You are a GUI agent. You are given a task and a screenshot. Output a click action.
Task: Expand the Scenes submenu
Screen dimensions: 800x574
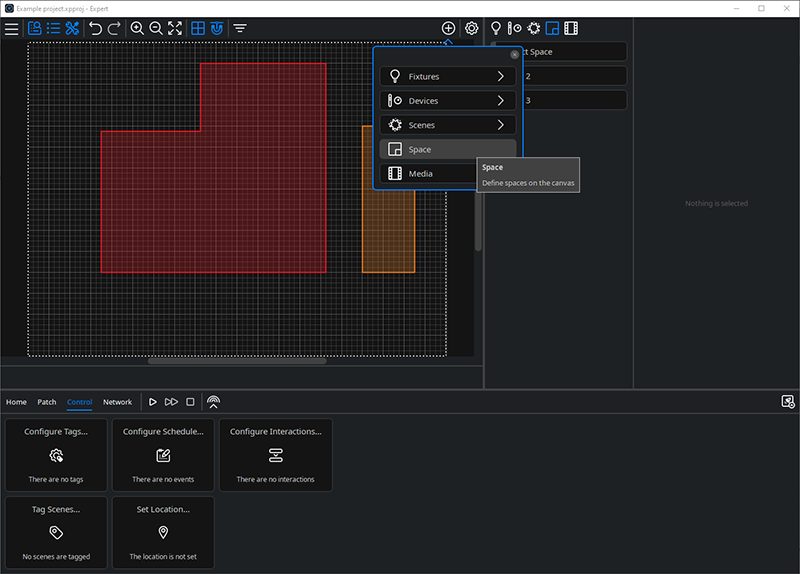point(448,125)
